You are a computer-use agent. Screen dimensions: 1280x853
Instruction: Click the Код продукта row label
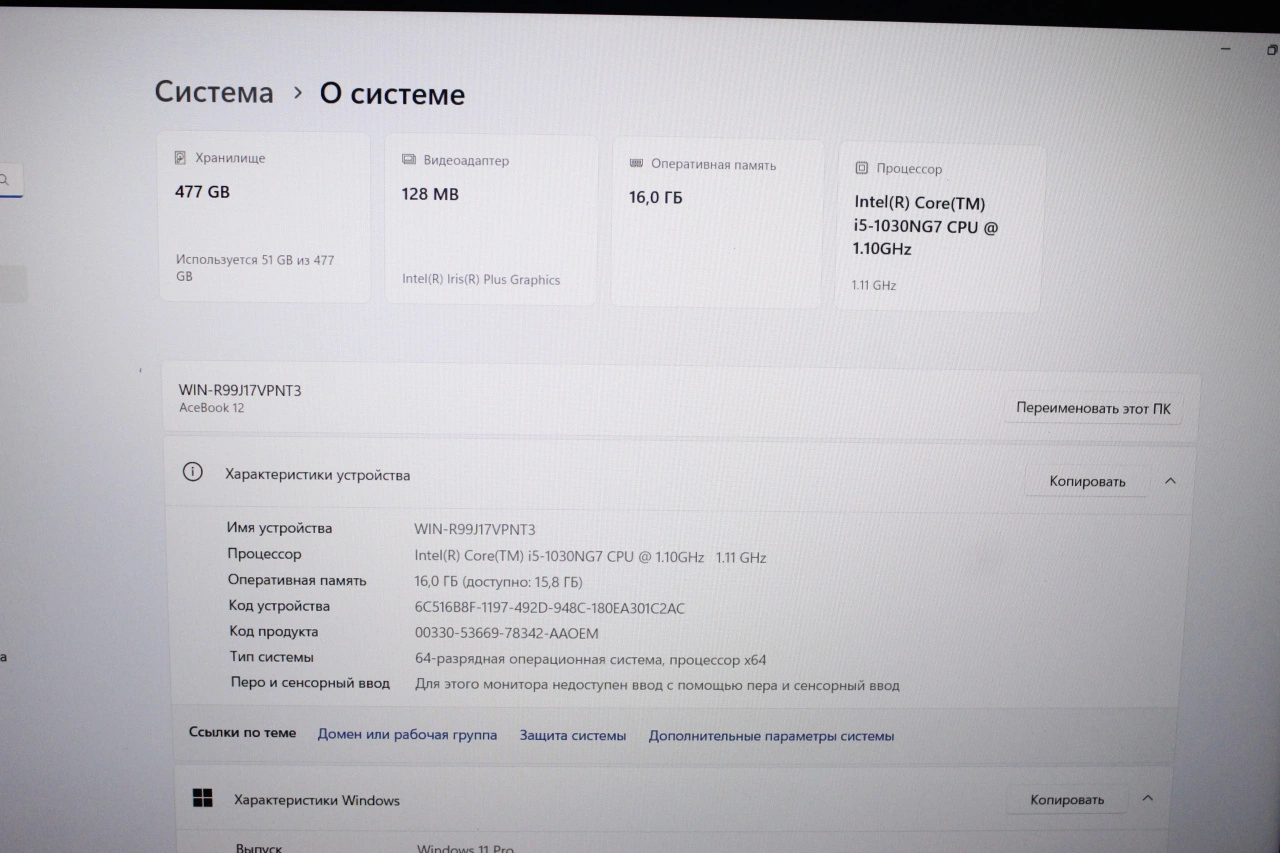(274, 632)
